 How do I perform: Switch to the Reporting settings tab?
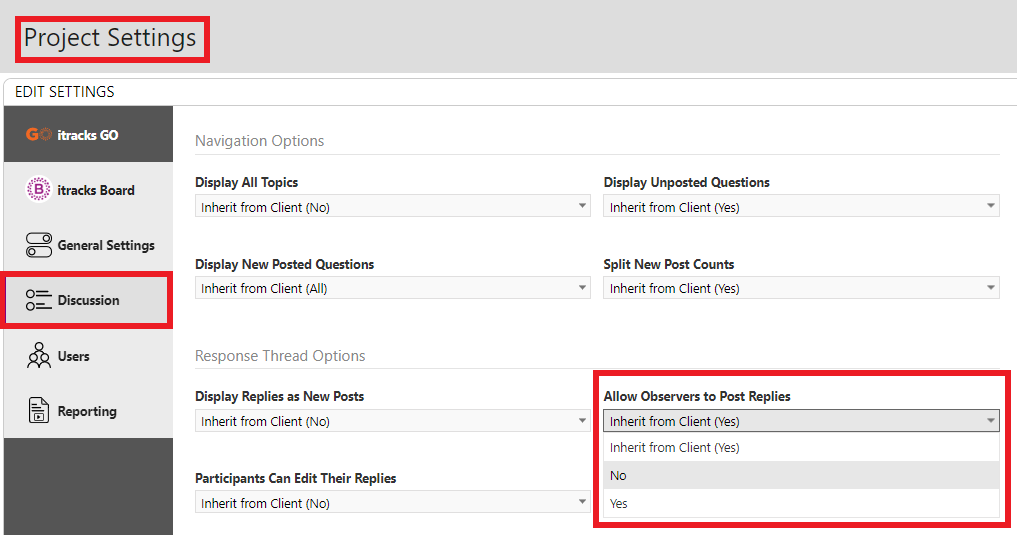tap(88, 410)
